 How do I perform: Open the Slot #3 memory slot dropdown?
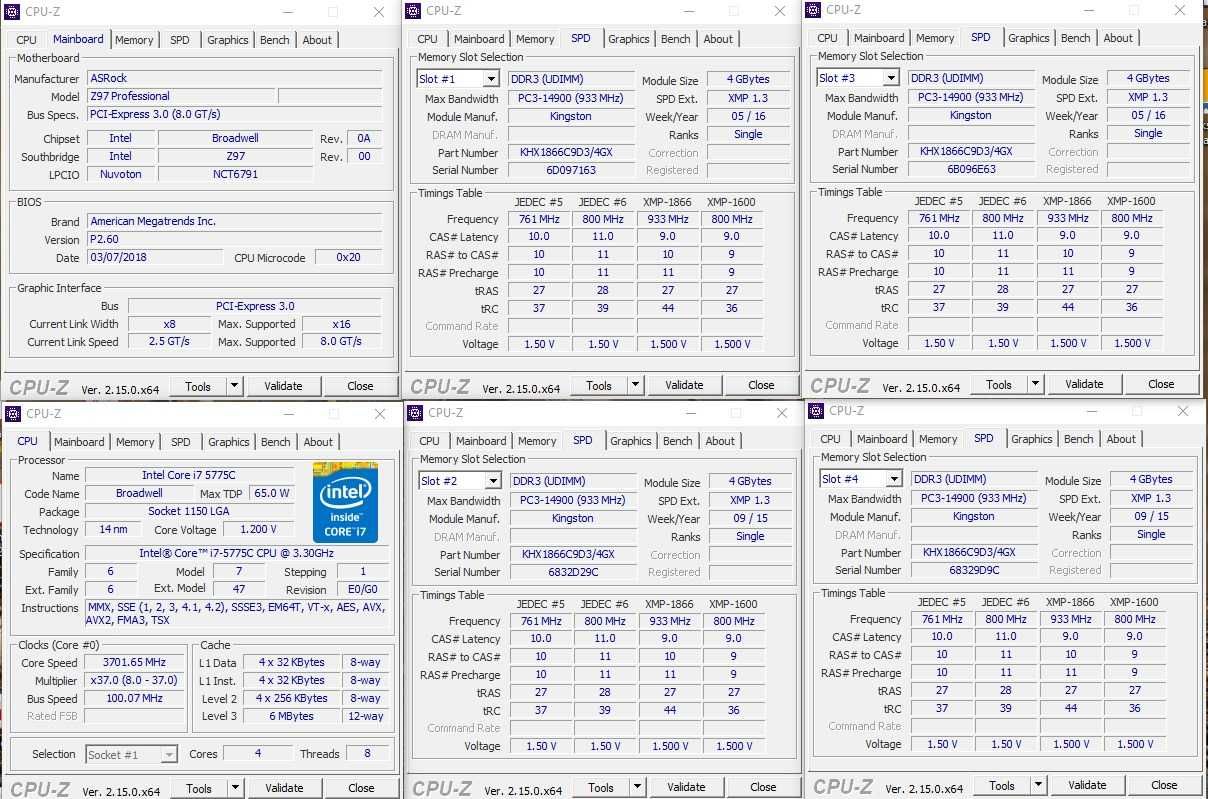click(x=891, y=78)
